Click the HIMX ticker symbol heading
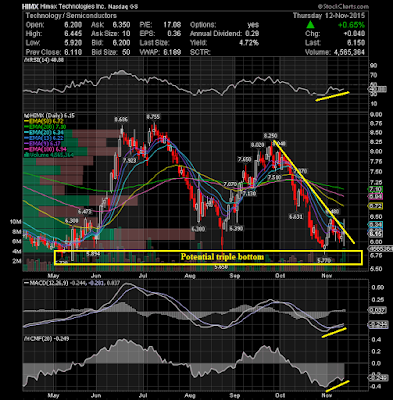 click(30, 6)
